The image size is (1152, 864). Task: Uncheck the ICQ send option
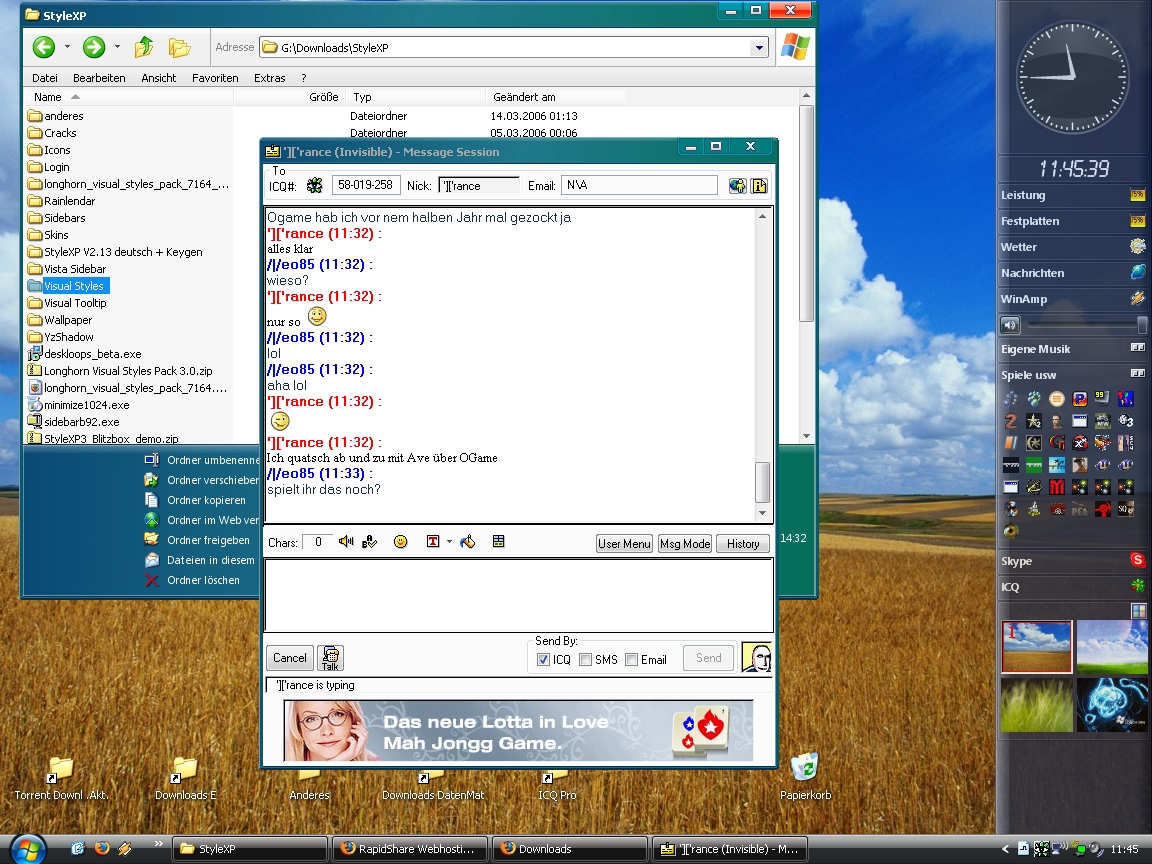point(543,659)
